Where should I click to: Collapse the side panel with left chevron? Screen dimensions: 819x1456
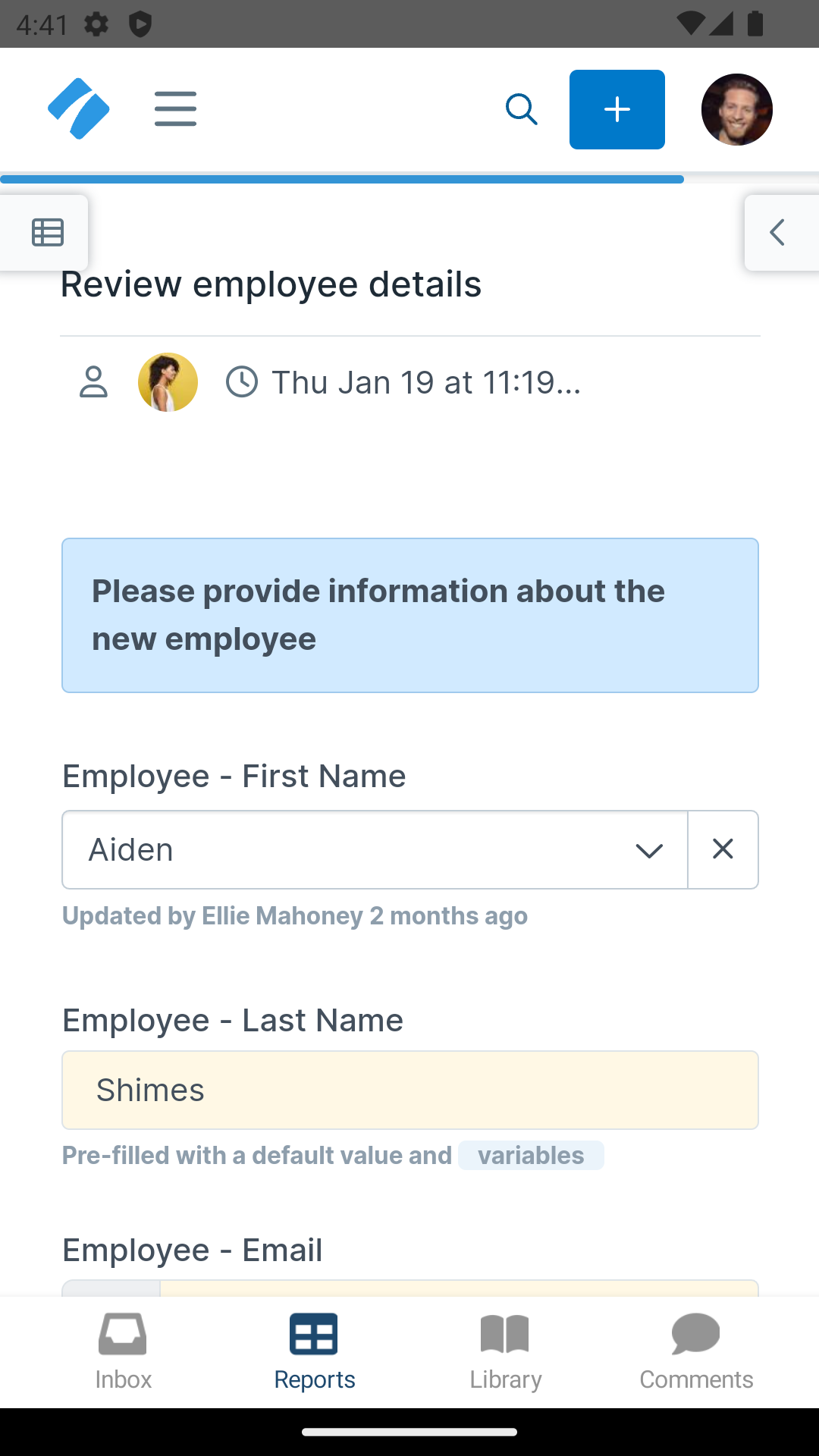point(777,232)
